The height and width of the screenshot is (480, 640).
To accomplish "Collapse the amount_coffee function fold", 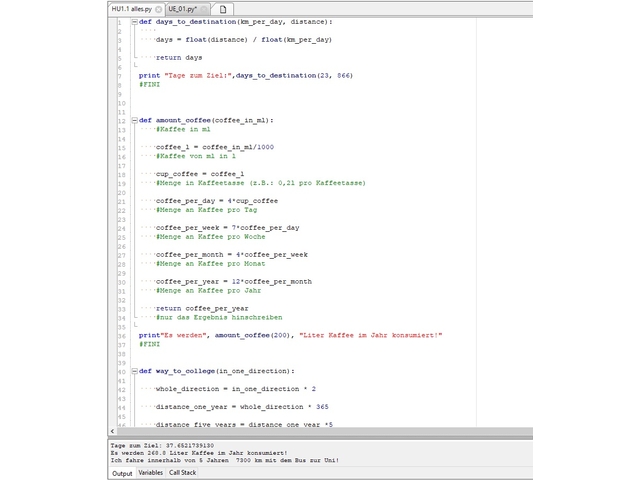I will click(134, 120).
